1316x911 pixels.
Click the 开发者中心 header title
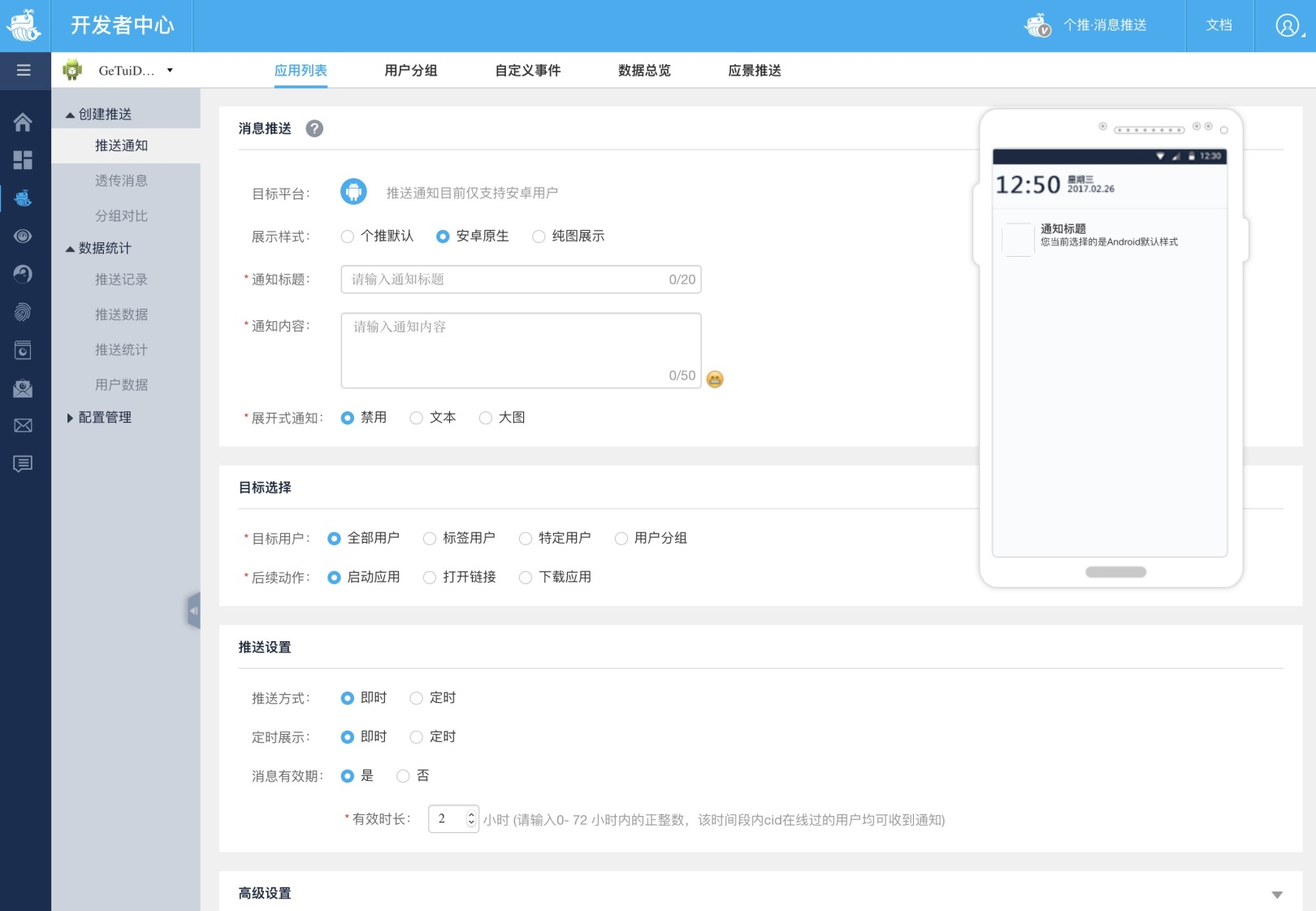(x=122, y=25)
